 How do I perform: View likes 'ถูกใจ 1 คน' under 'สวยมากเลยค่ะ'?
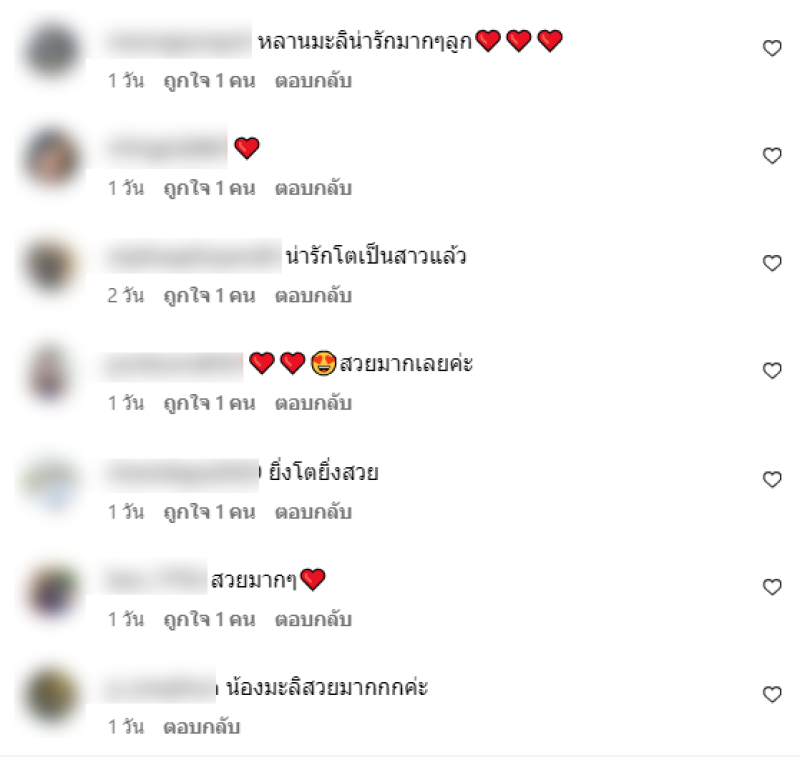click(209, 403)
